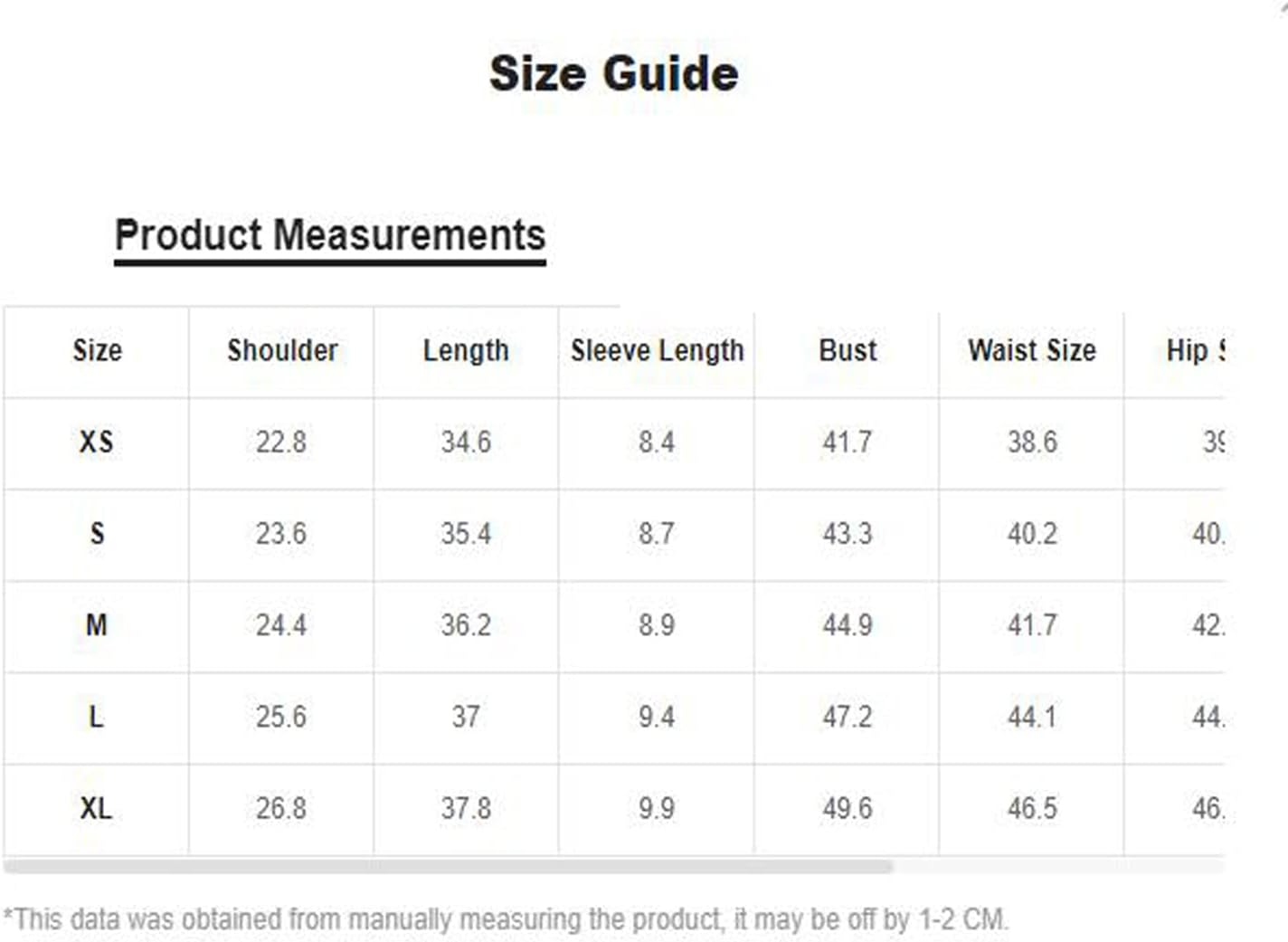Select the L size row label
Image resolution: width=1288 pixels, height=942 pixels.
pos(96,717)
